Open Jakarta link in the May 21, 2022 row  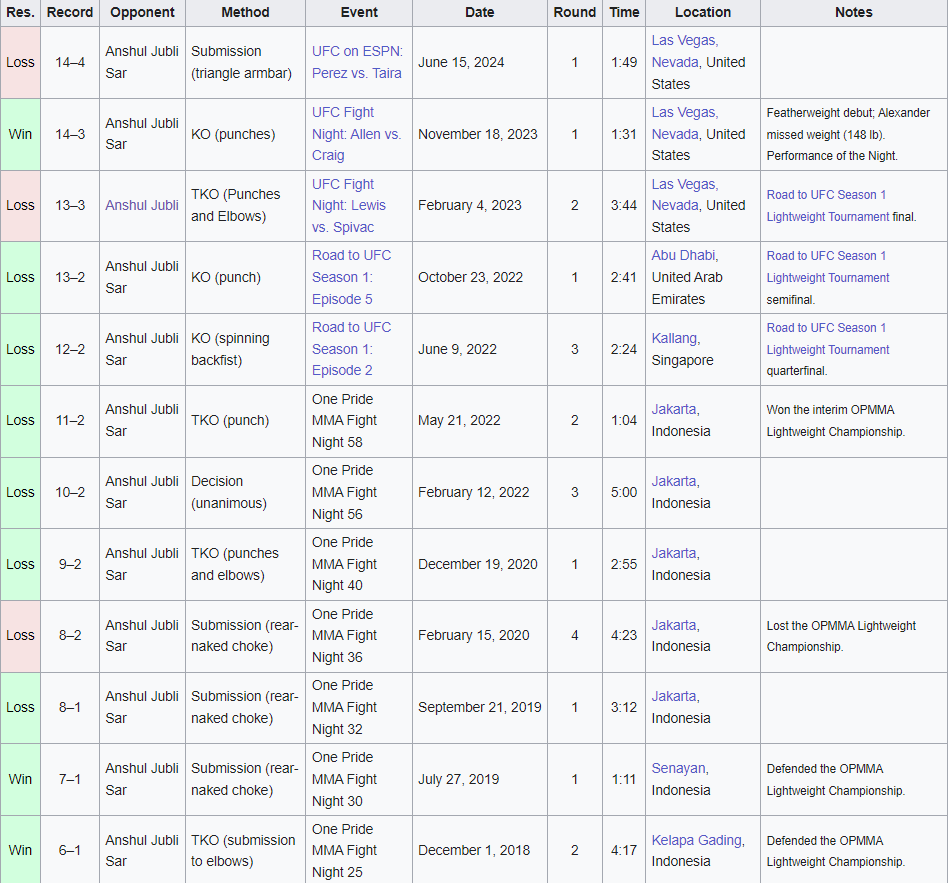pyautogui.click(x=675, y=409)
